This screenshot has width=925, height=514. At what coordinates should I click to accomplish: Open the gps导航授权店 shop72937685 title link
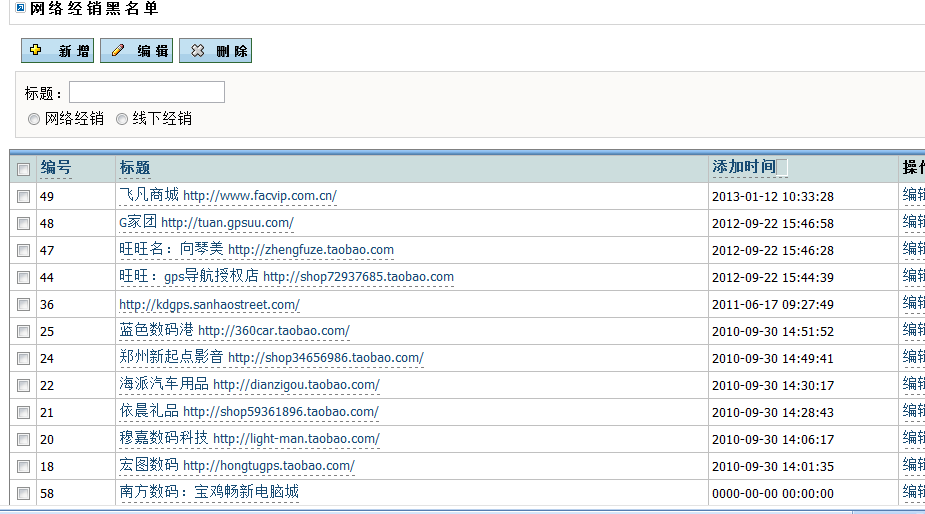pyautogui.click(x=287, y=276)
